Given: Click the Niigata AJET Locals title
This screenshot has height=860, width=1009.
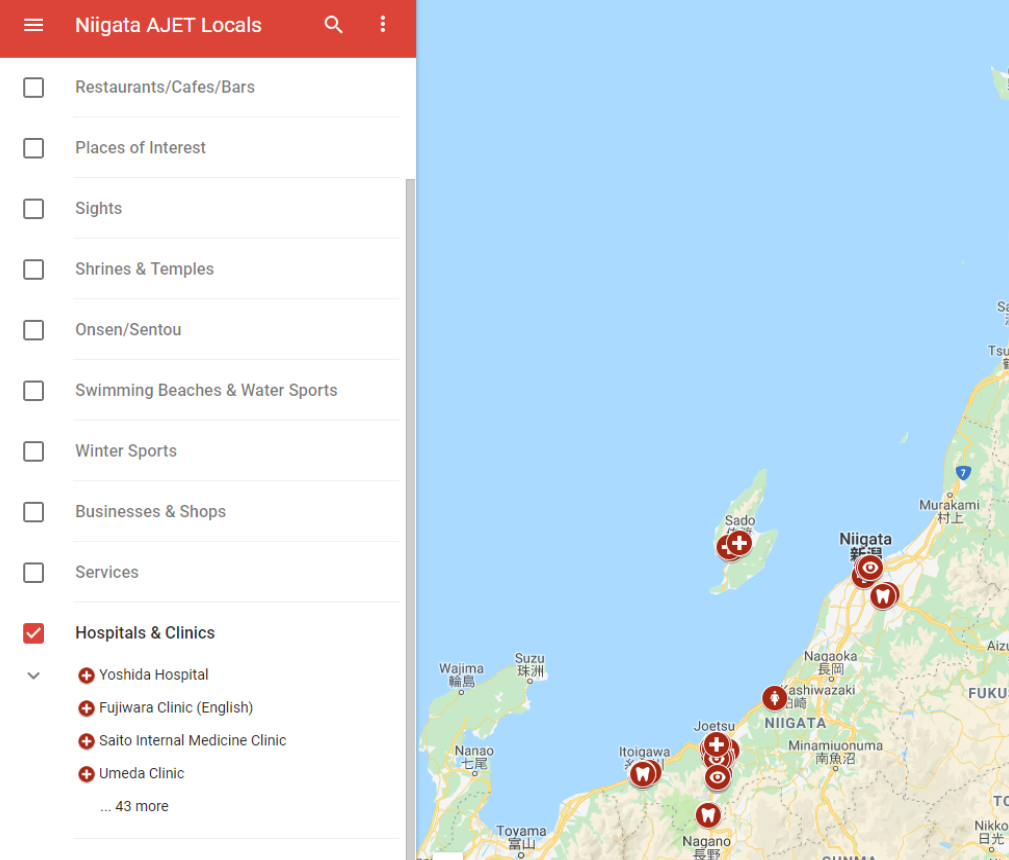Looking at the screenshot, I should click(169, 25).
